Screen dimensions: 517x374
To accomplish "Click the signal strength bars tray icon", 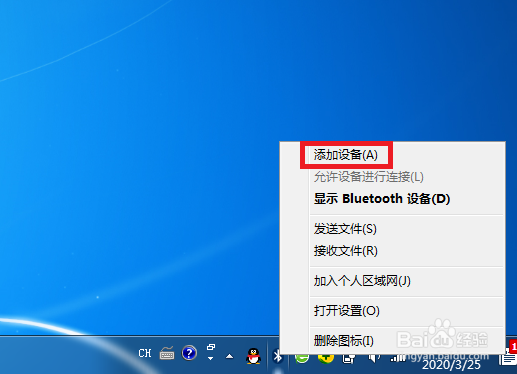I will click(398, 359).
